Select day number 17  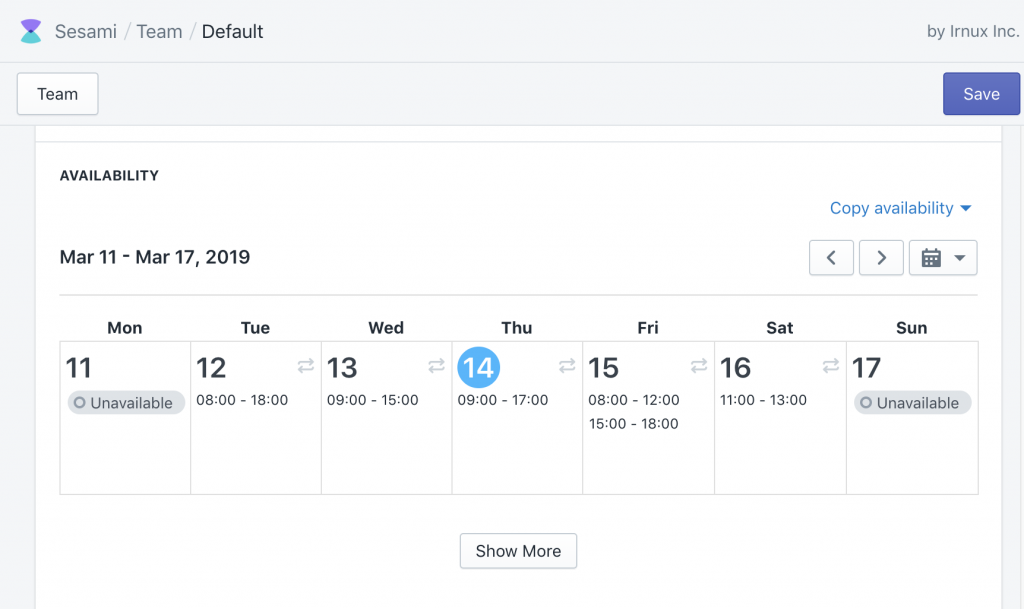(867, 368)
